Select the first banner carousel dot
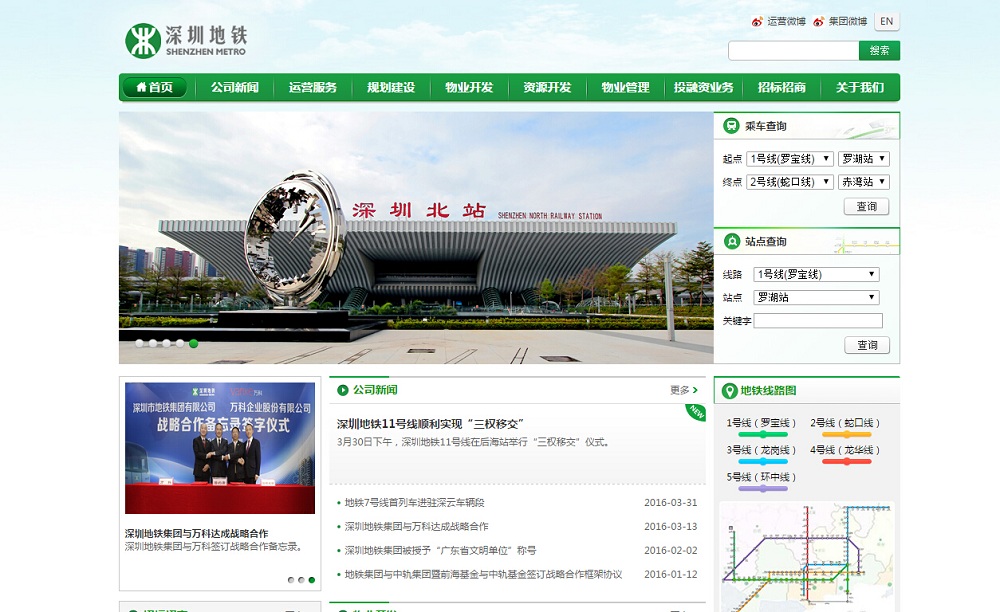1000x612 pixels. coord(140,344)
